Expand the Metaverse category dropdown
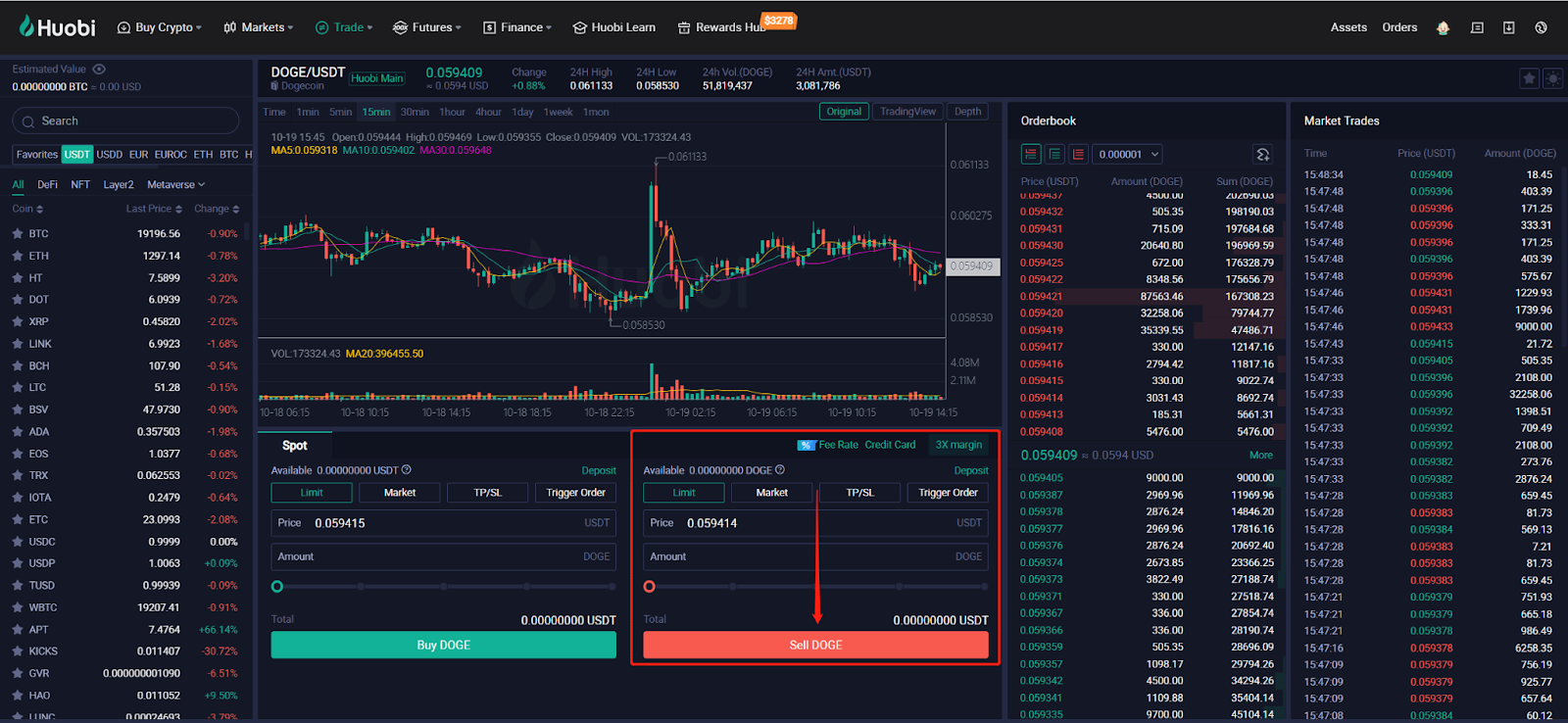This screenshot has width=1568, height=723. 176,184
